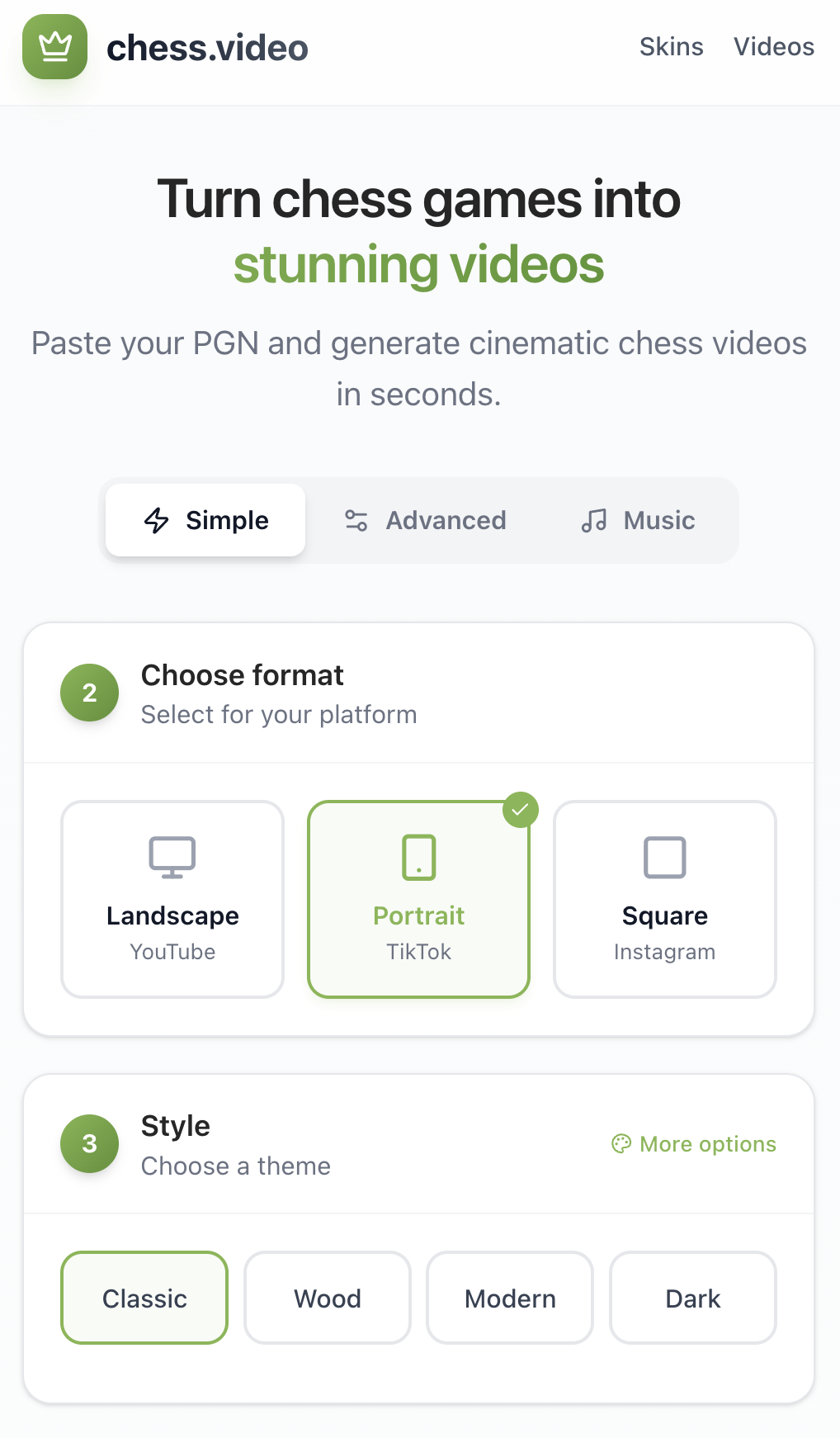Image resolution: width=840 pixels, height=1438 pixels.
Task: Click the chess.video site title text
Action: coord(207,48)
